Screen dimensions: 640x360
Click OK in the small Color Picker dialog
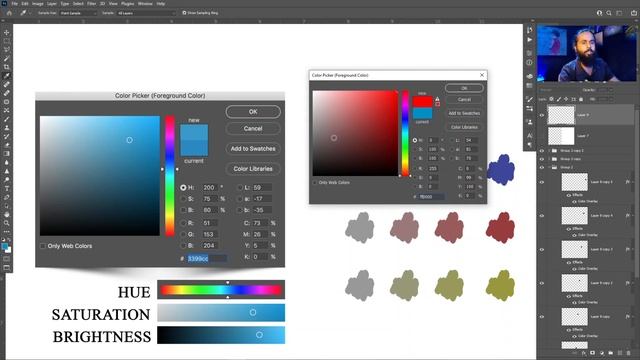coord(464,88)
